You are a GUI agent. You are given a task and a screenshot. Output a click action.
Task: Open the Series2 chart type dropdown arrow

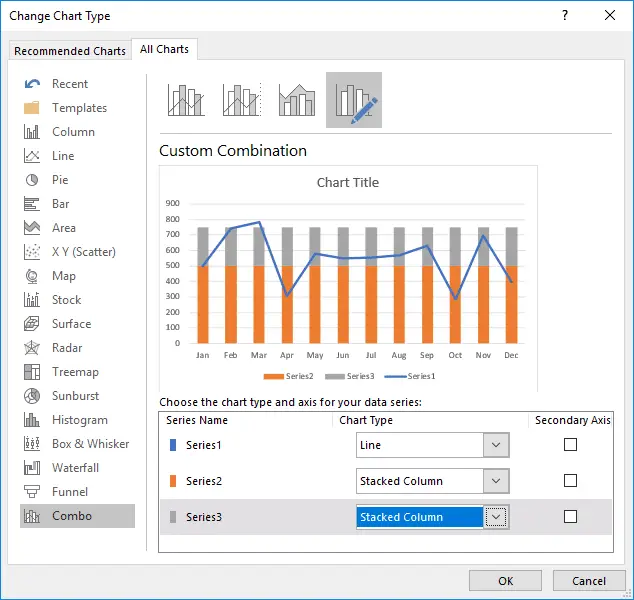pos(496,481)
